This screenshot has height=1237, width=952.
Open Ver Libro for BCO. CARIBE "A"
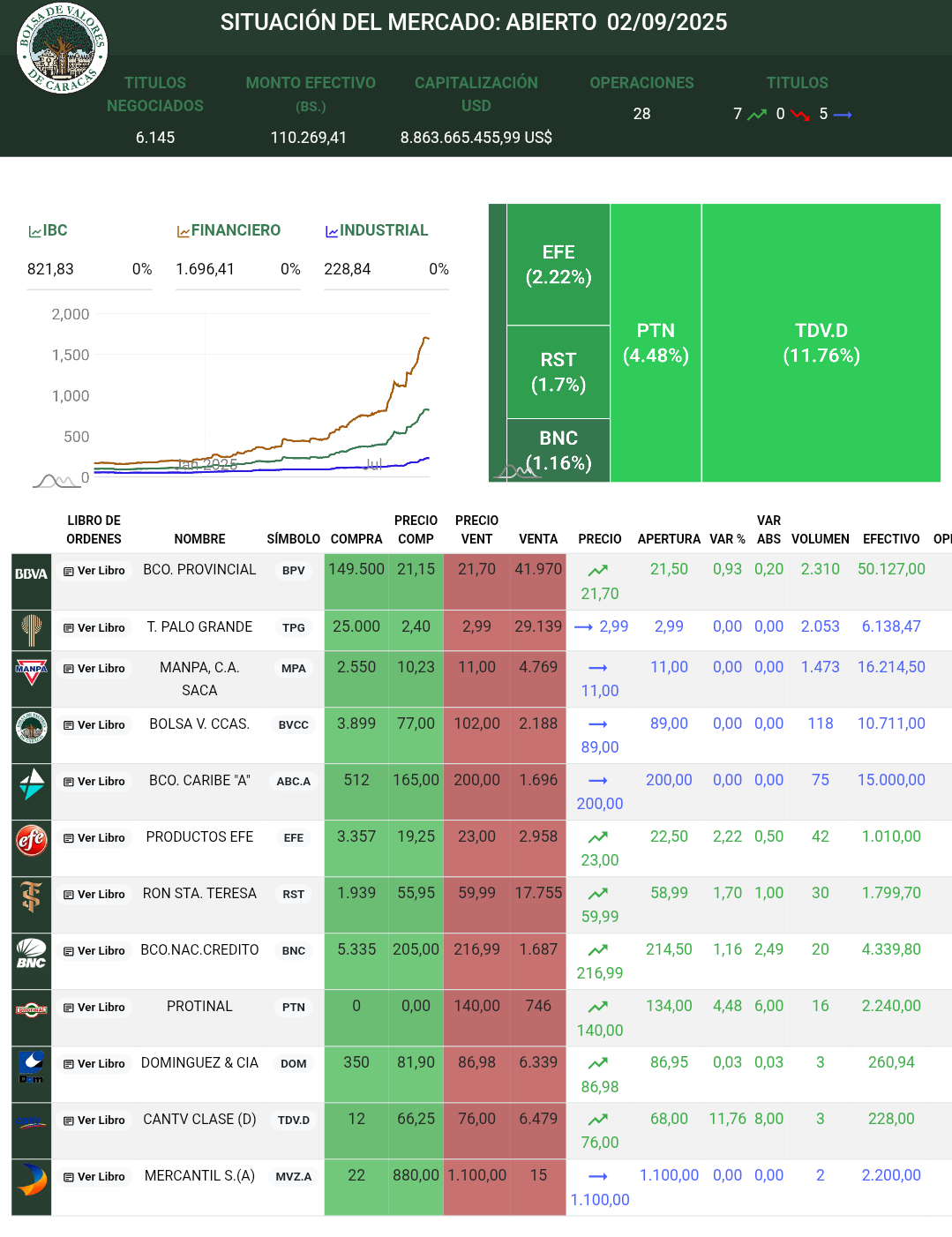tap(94, 782)
